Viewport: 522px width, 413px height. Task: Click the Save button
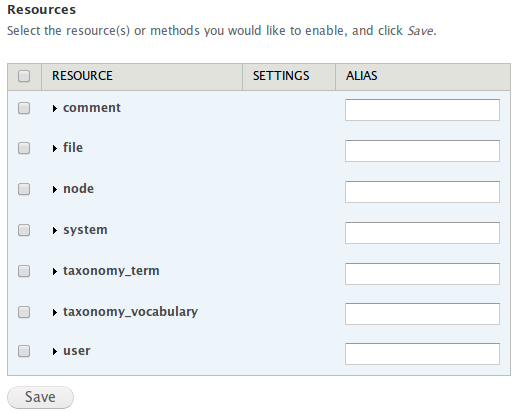tap(40, 397)
